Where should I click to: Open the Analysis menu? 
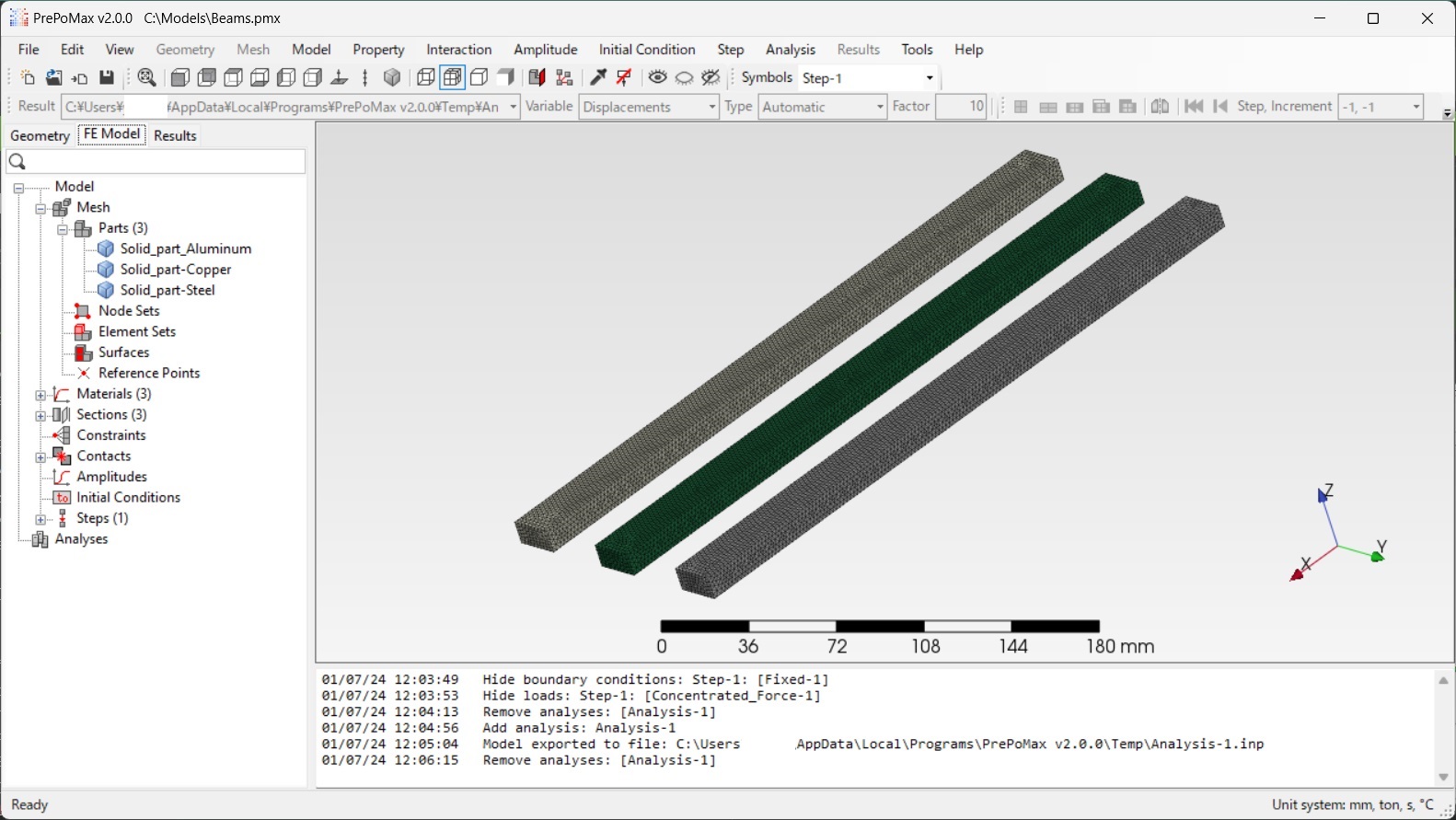point(791,50)
